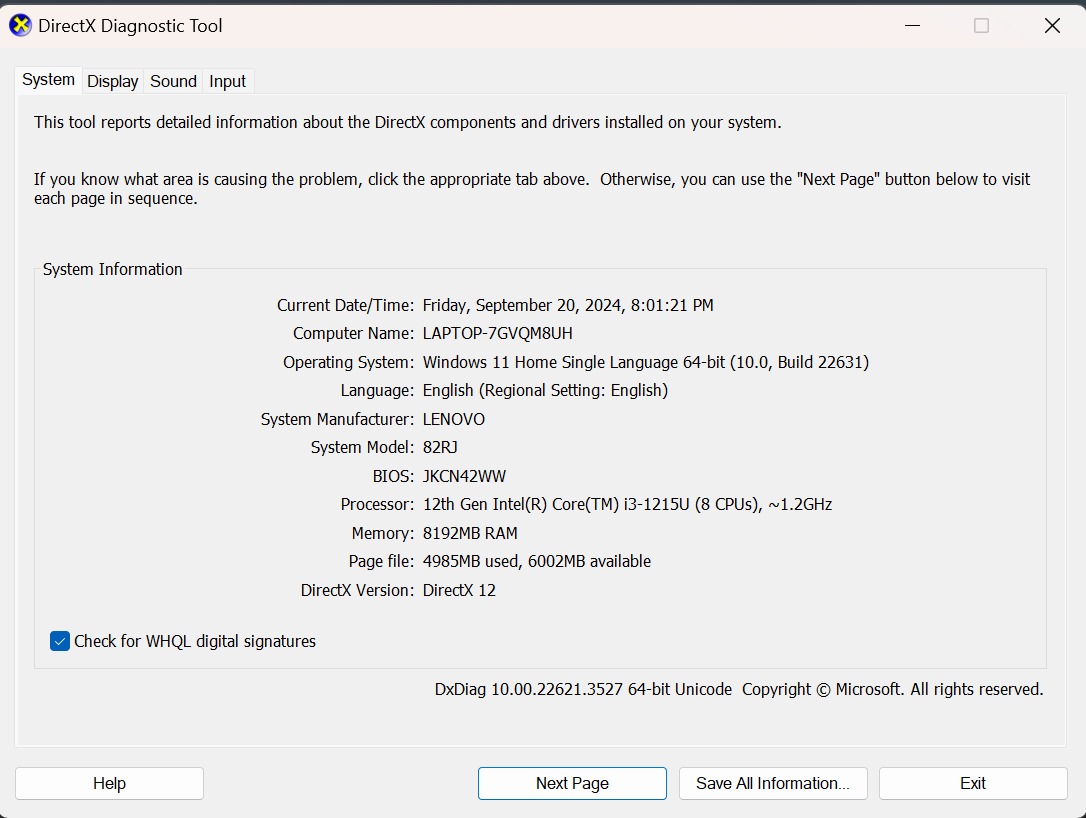
Task: Click the 8192MB RAM memory value
Action: tap(470, 533)
